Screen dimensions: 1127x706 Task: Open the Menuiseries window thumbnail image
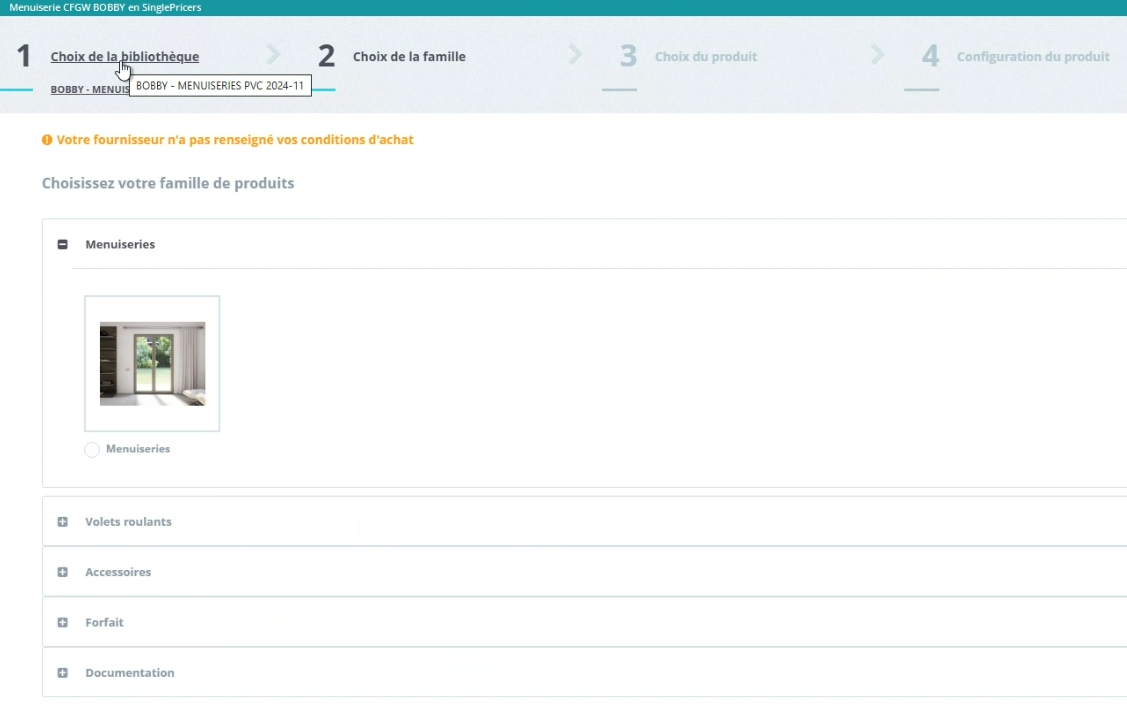point(152,364)
